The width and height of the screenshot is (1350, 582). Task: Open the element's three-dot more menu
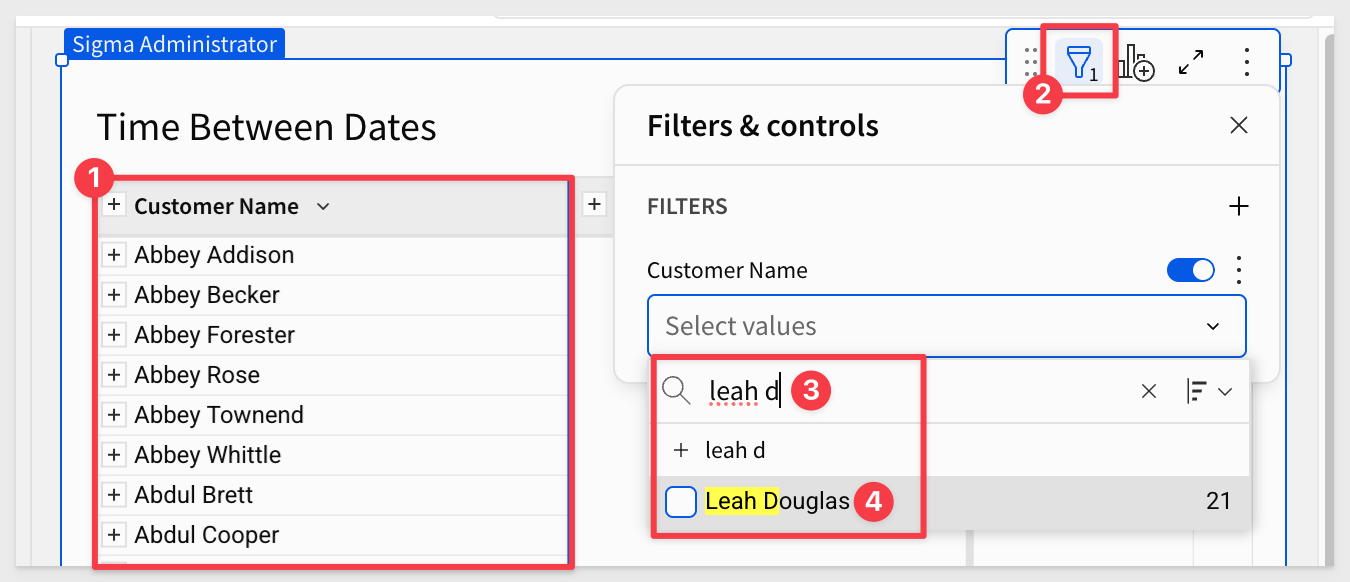pos(1246,63)
